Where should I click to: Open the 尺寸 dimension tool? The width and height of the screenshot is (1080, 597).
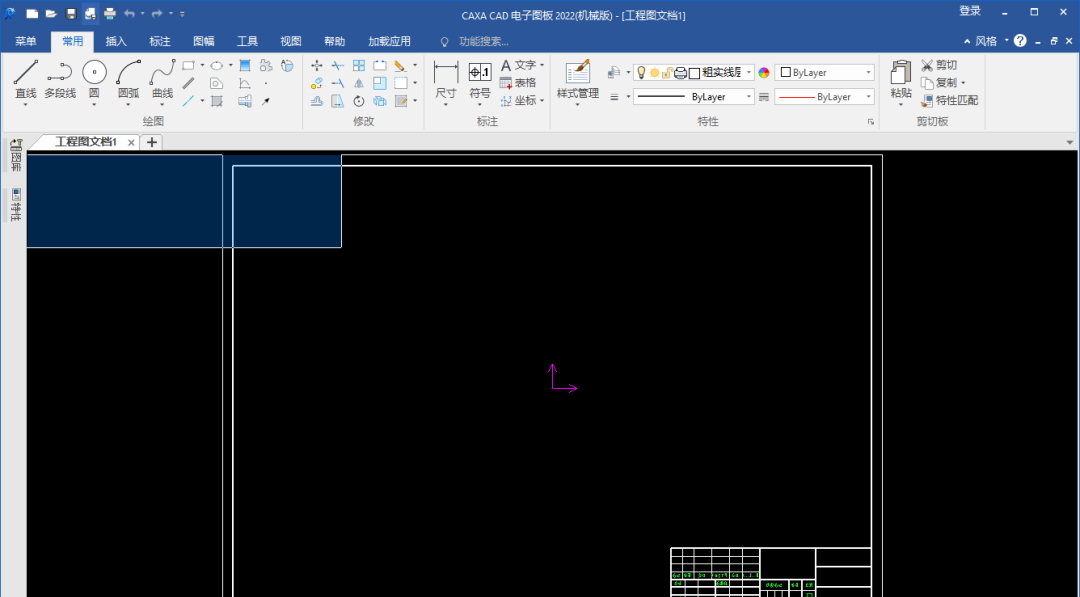446,79
